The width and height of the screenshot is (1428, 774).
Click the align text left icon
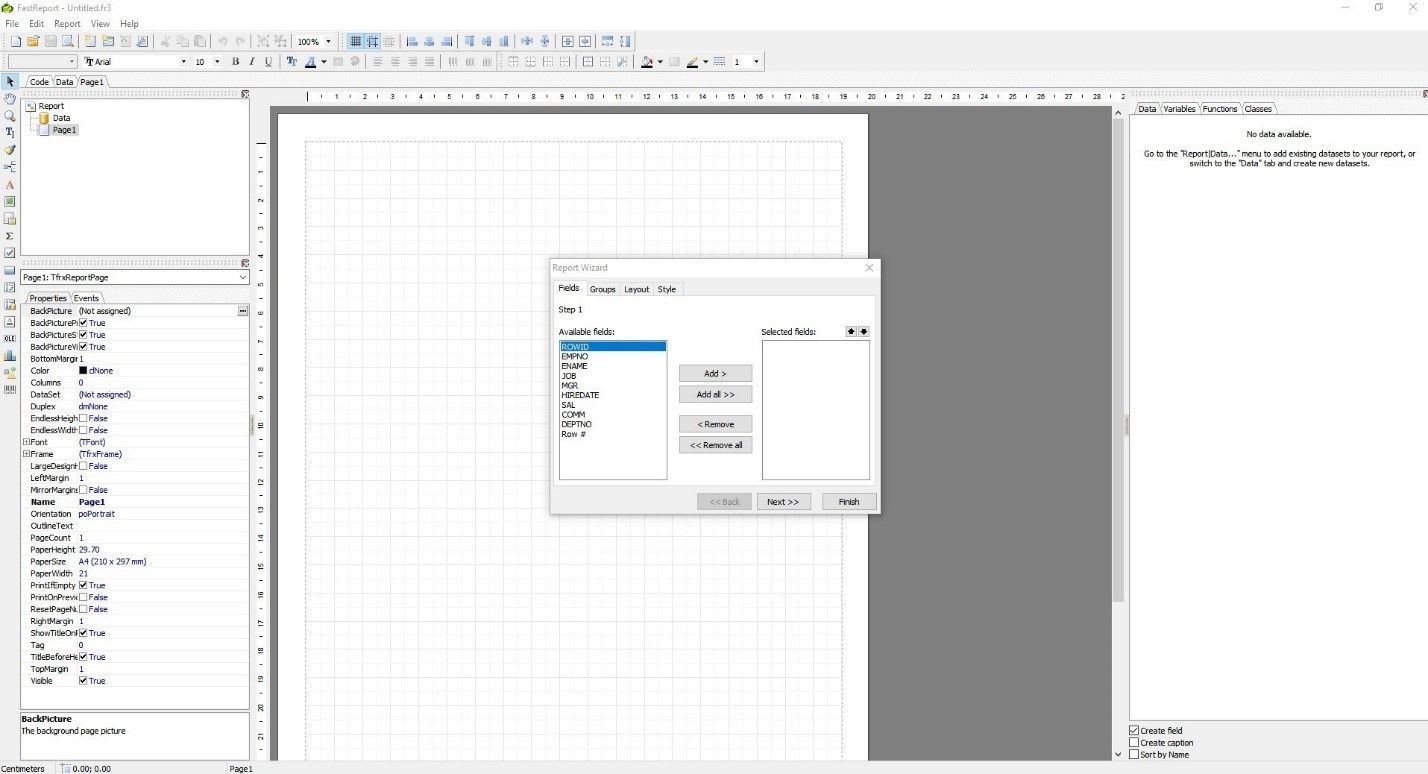(x=378, y=62)
